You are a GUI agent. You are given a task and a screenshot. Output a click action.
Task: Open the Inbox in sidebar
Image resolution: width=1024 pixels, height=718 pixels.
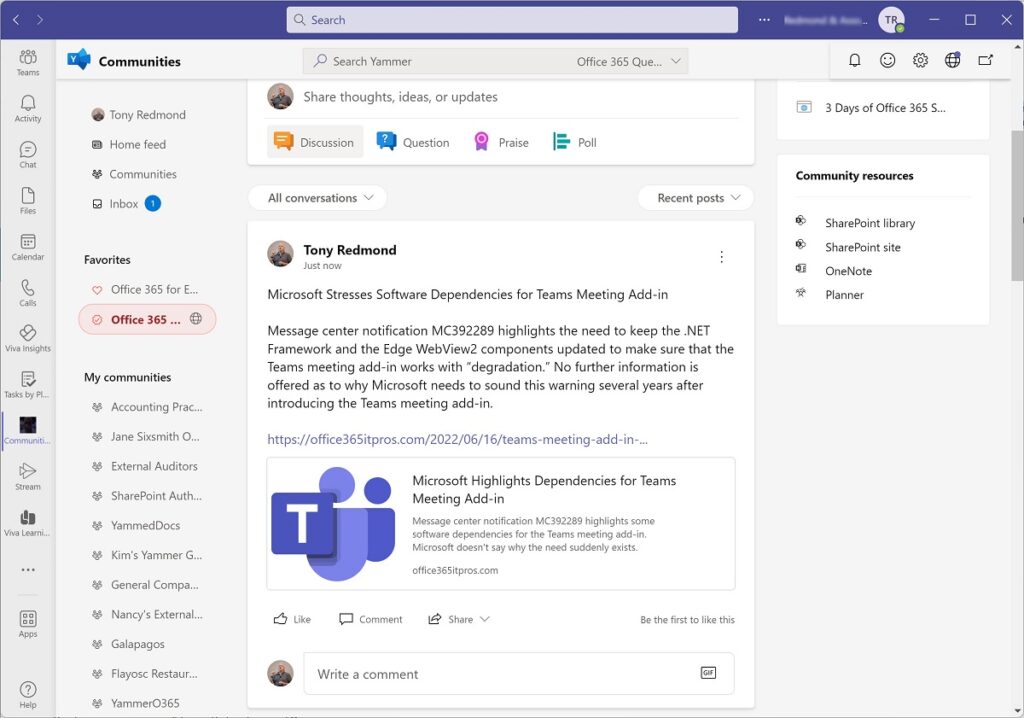[x=125, y=204]
